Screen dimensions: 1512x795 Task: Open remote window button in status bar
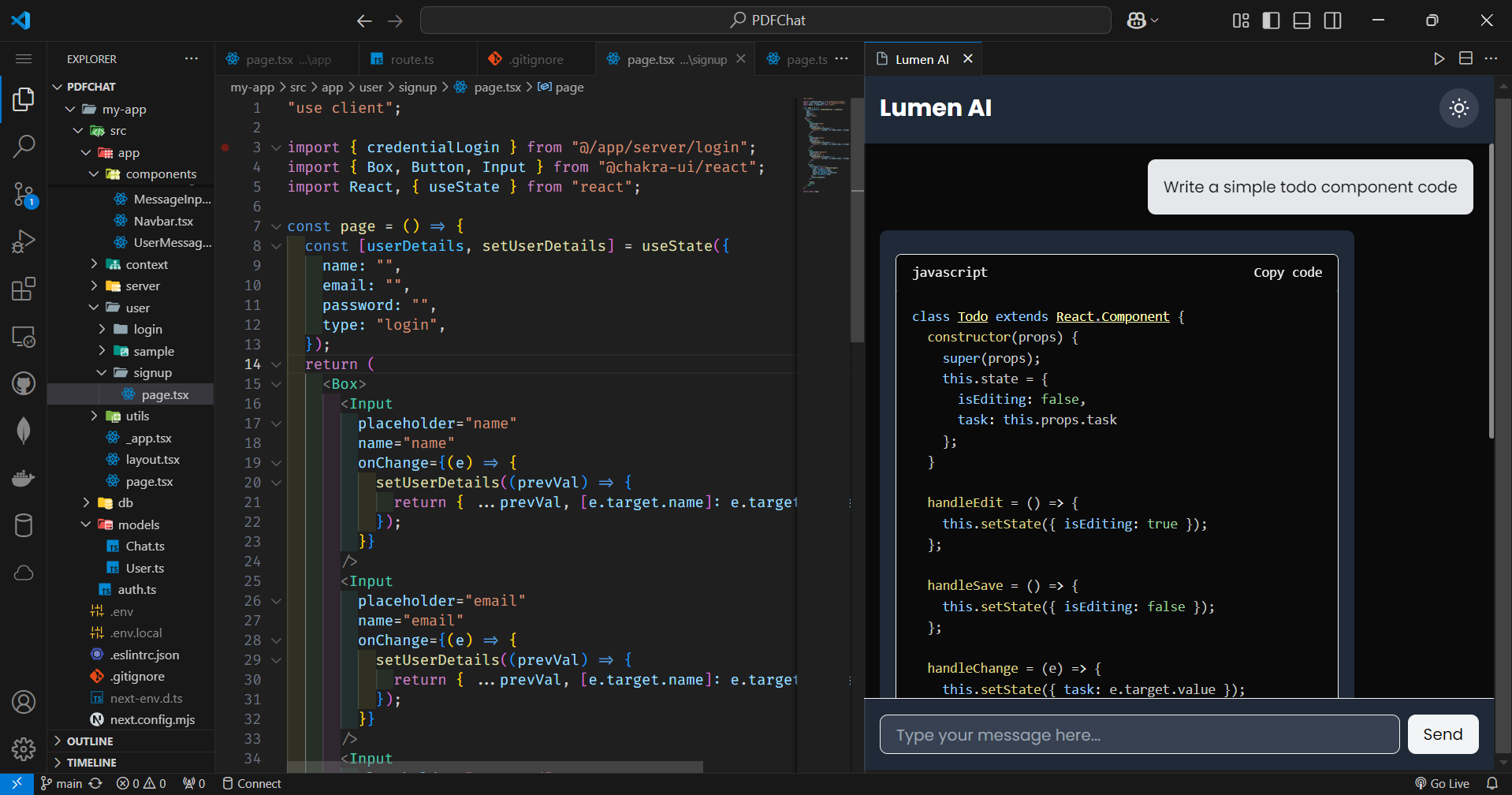[x=17, y=783]
